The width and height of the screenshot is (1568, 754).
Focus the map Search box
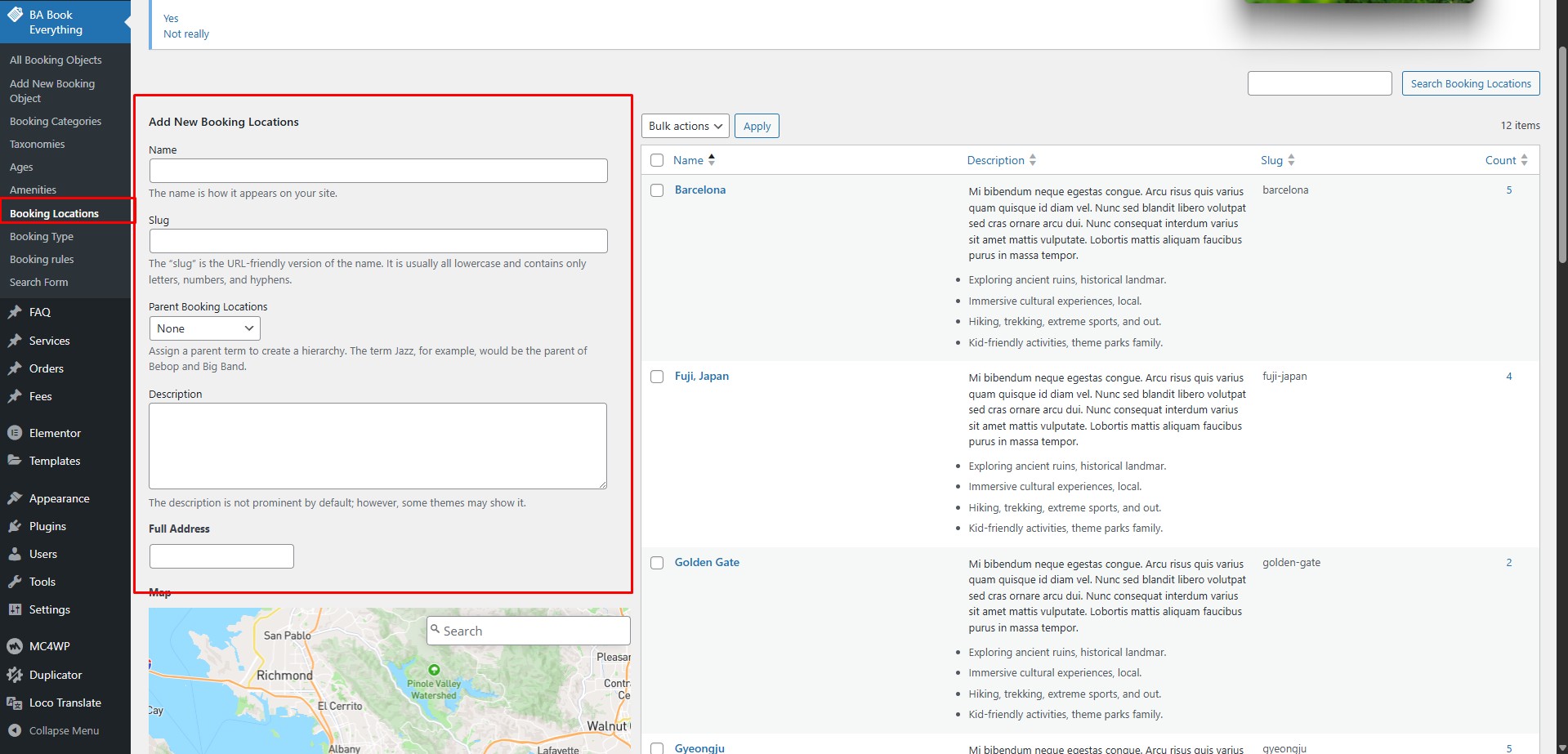pyautogui.click(x=529, y=631)
